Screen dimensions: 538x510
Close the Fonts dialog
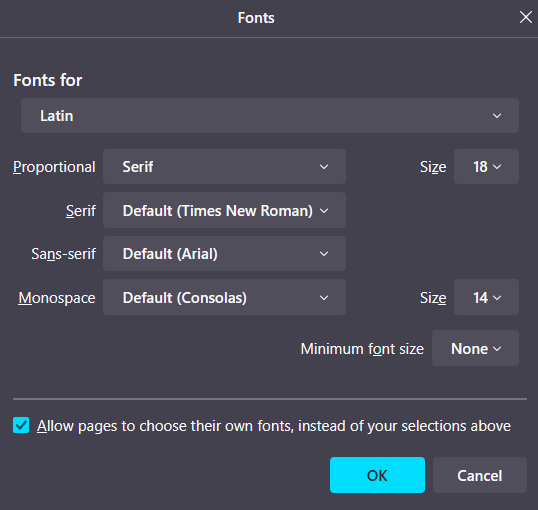tap(525, 17)
